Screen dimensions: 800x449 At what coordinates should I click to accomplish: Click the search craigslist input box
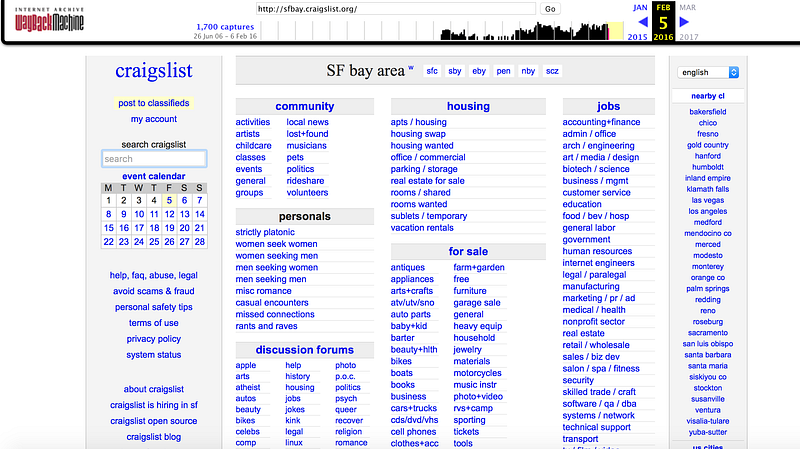point(154,159)
